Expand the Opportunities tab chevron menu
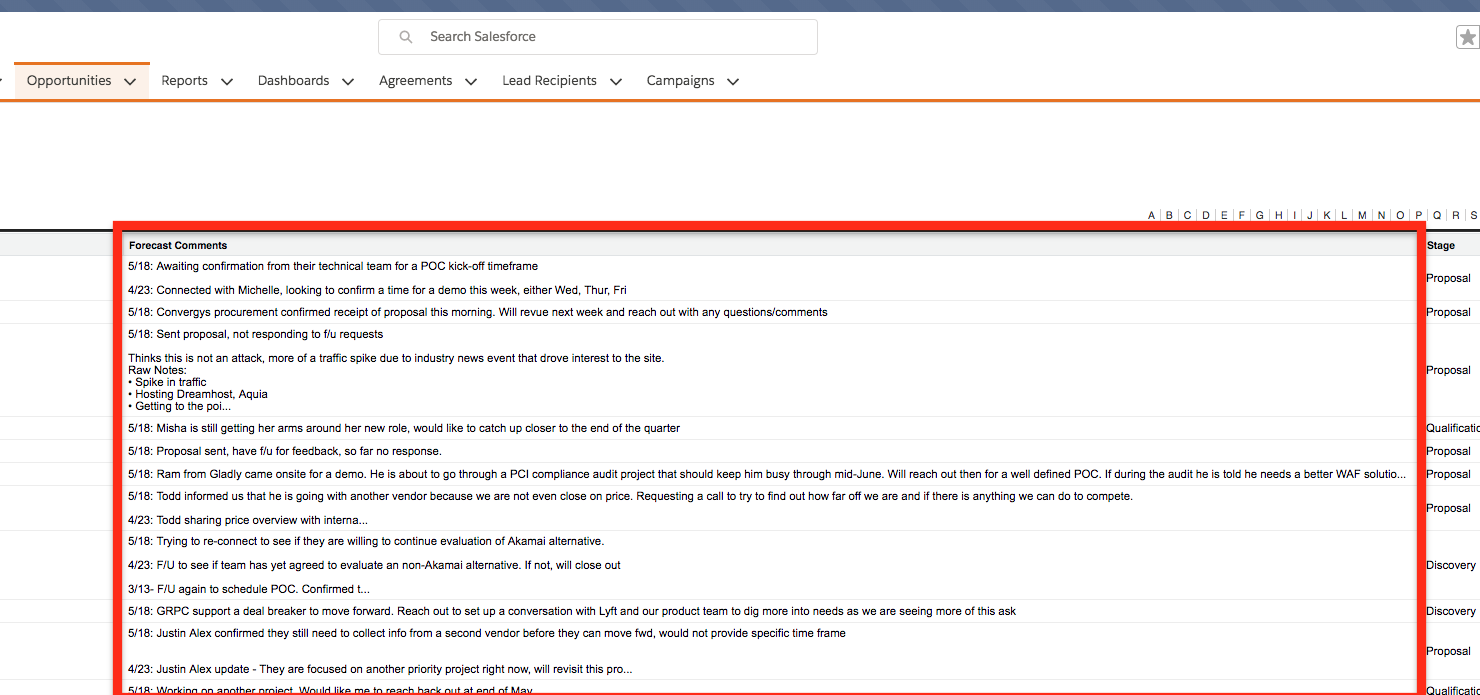This screenshot has height=695, width=1480. coord(130,82)
